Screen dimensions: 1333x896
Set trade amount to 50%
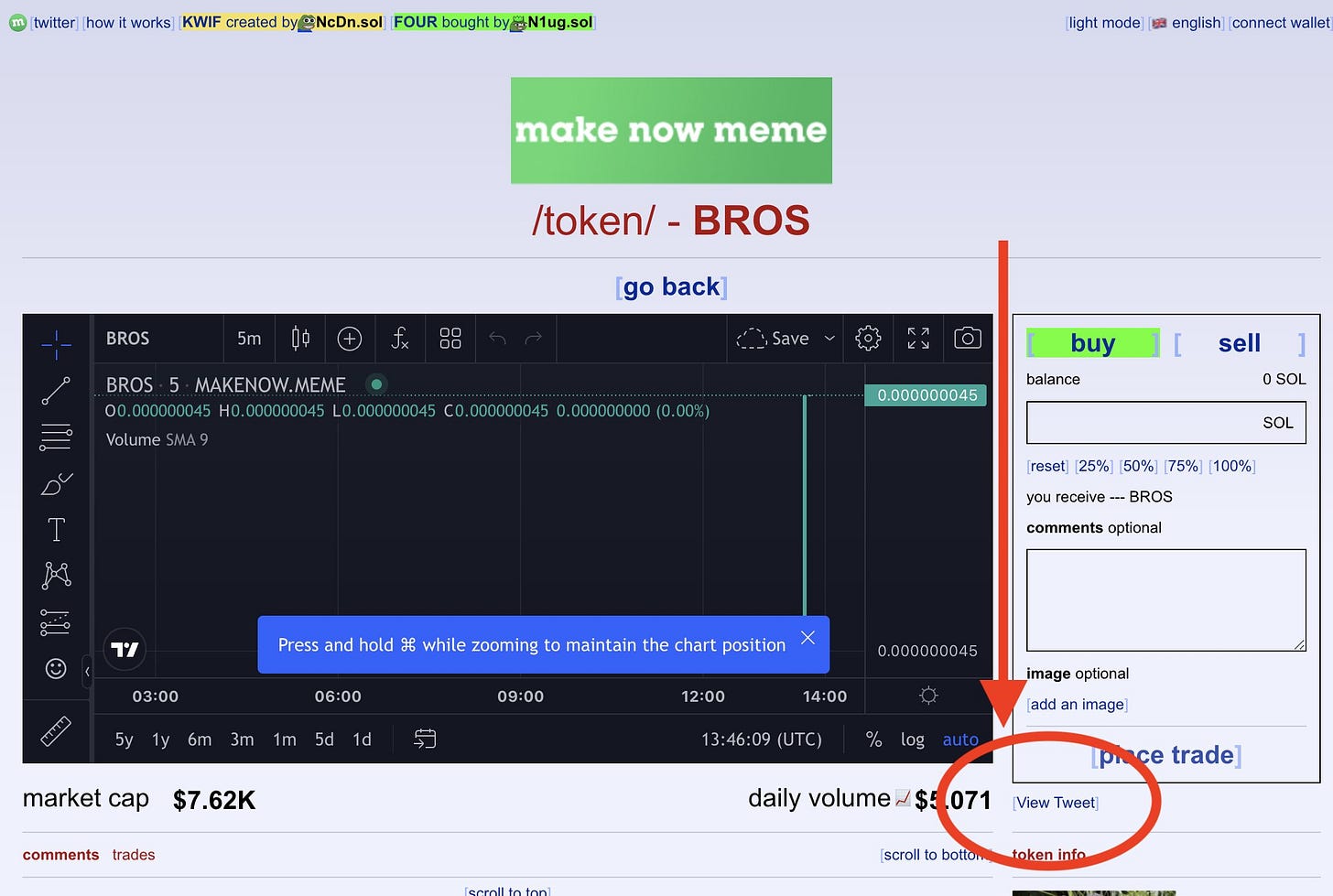pyautogui.click(x=1139, y=466)
